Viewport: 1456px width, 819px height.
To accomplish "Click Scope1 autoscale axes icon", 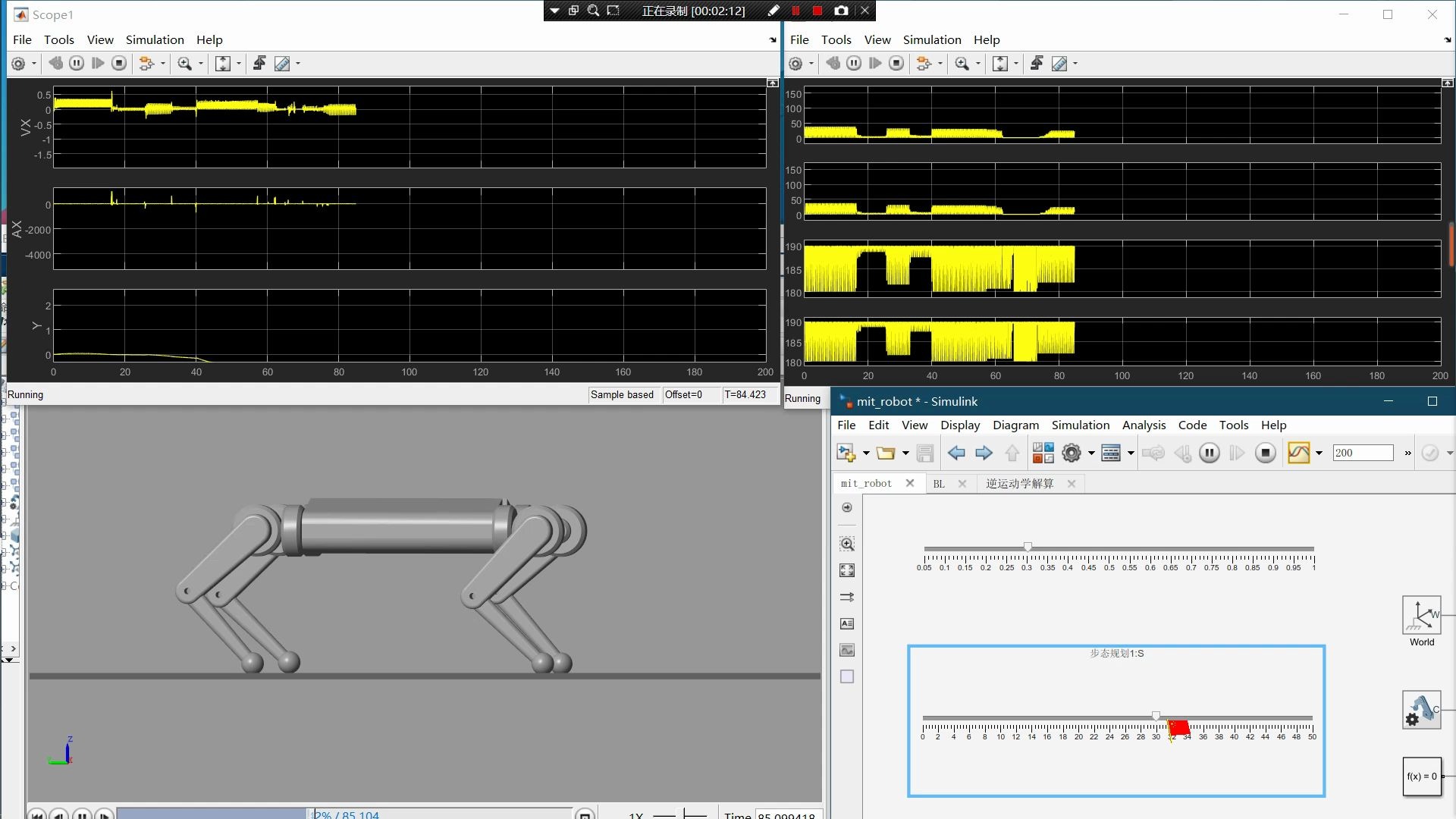I will click(223, 64).
